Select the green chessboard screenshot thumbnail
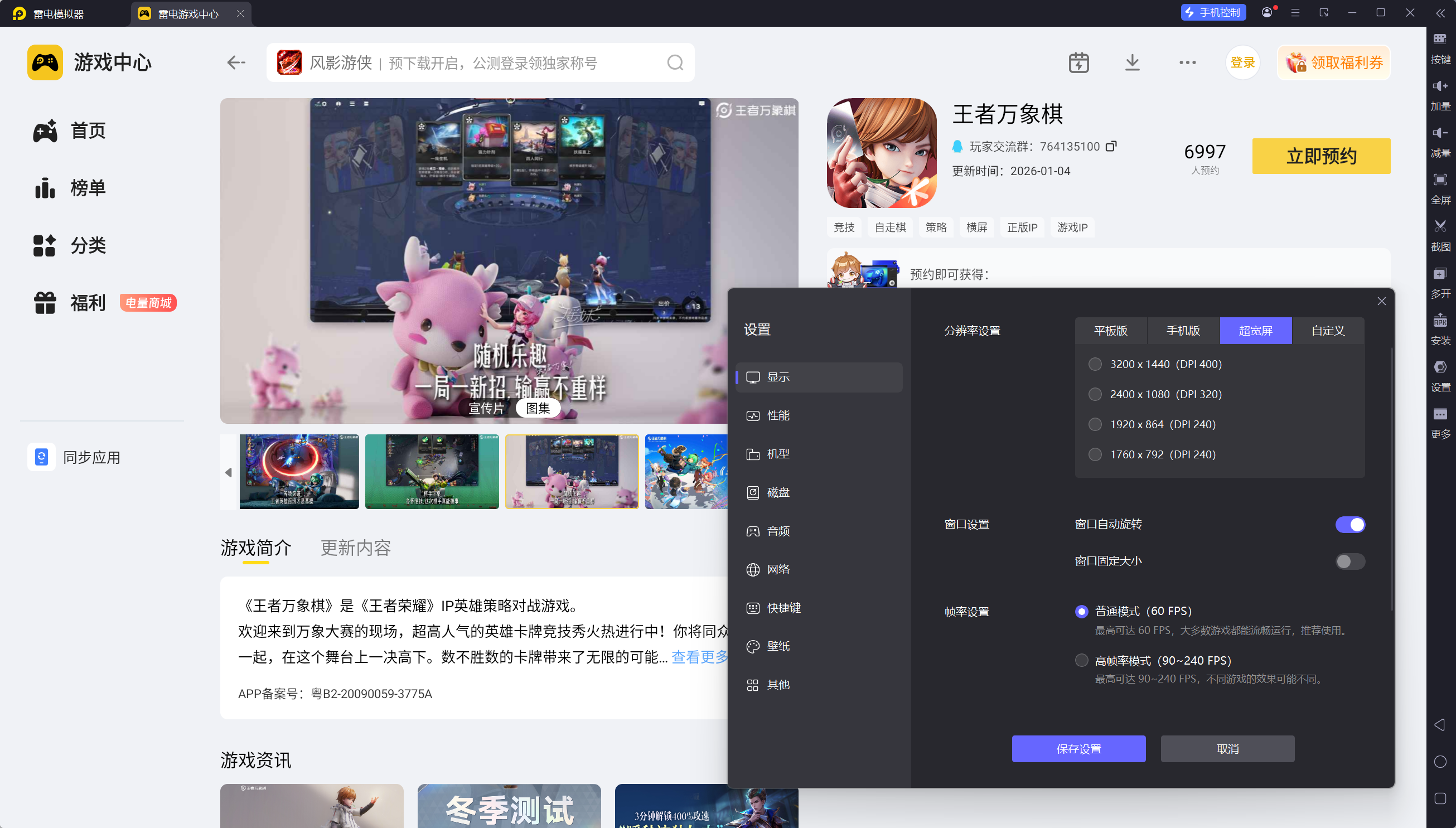The image size is (1456, 828). tap(432, 472)
